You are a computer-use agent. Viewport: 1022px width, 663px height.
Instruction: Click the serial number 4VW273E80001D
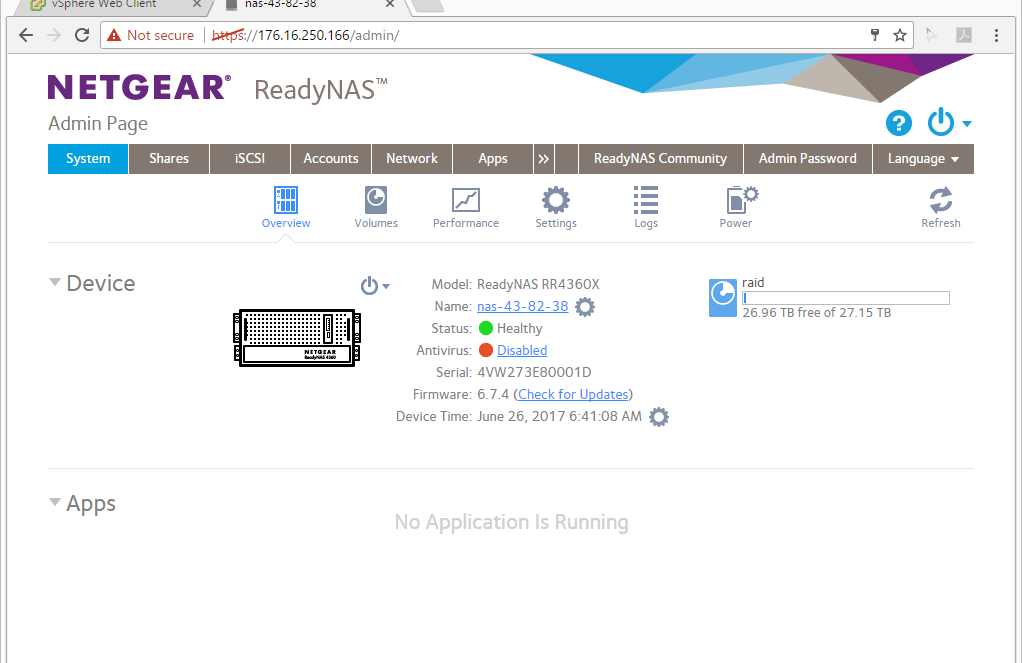(534, 372)
